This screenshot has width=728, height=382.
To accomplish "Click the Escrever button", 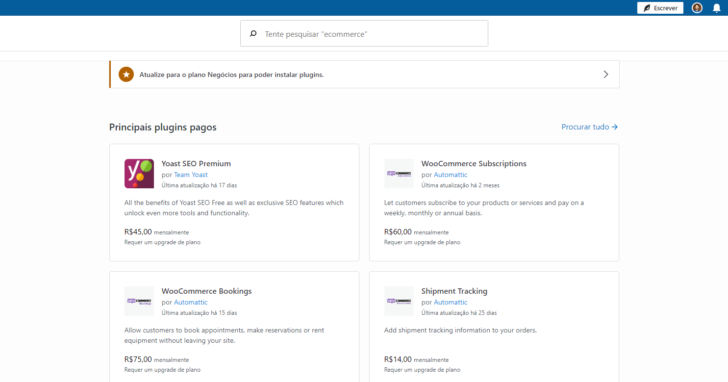I will coord(660,8).
